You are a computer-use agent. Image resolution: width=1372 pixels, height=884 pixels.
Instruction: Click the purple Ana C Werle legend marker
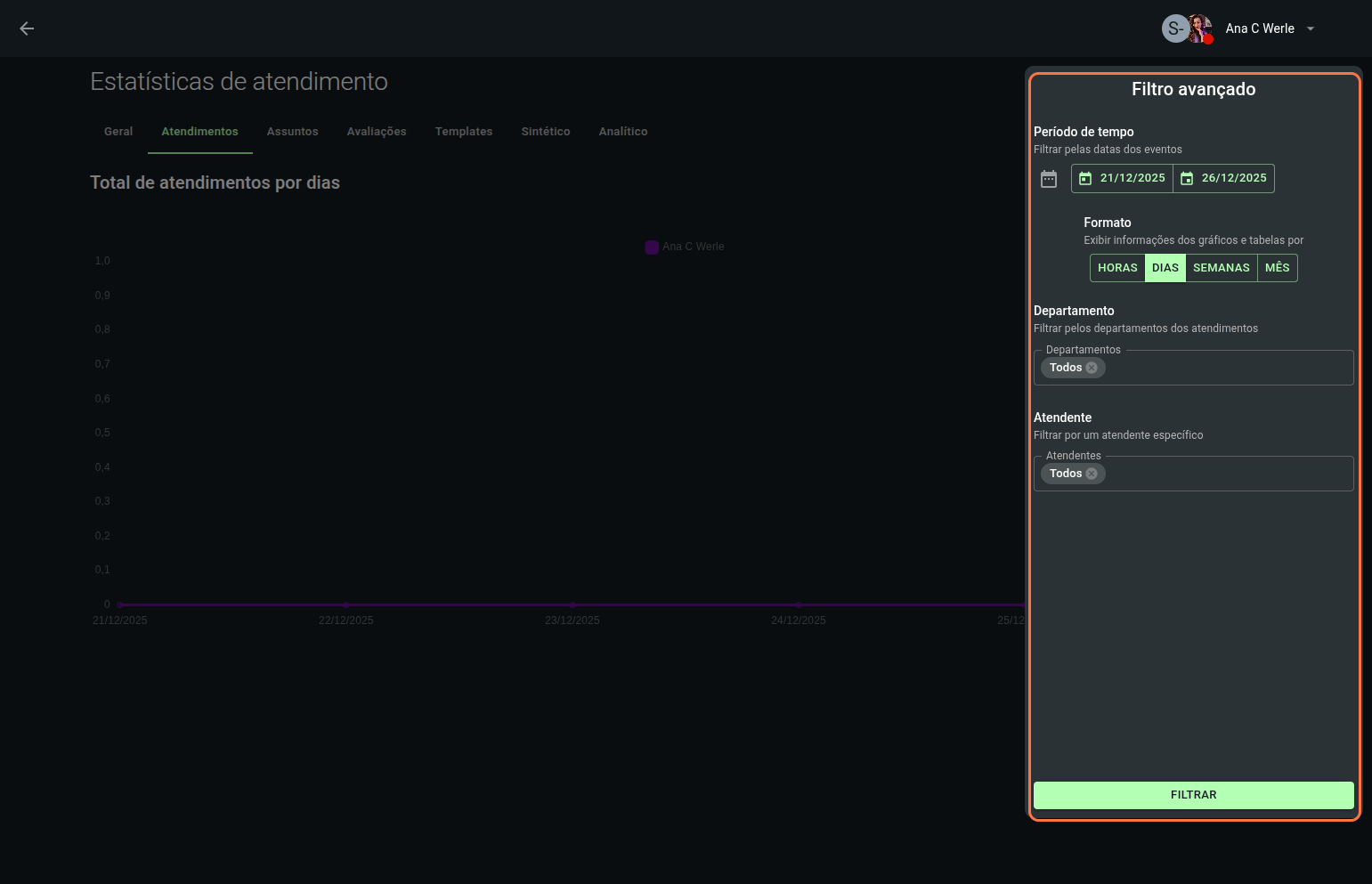click(x=652, y=247)
